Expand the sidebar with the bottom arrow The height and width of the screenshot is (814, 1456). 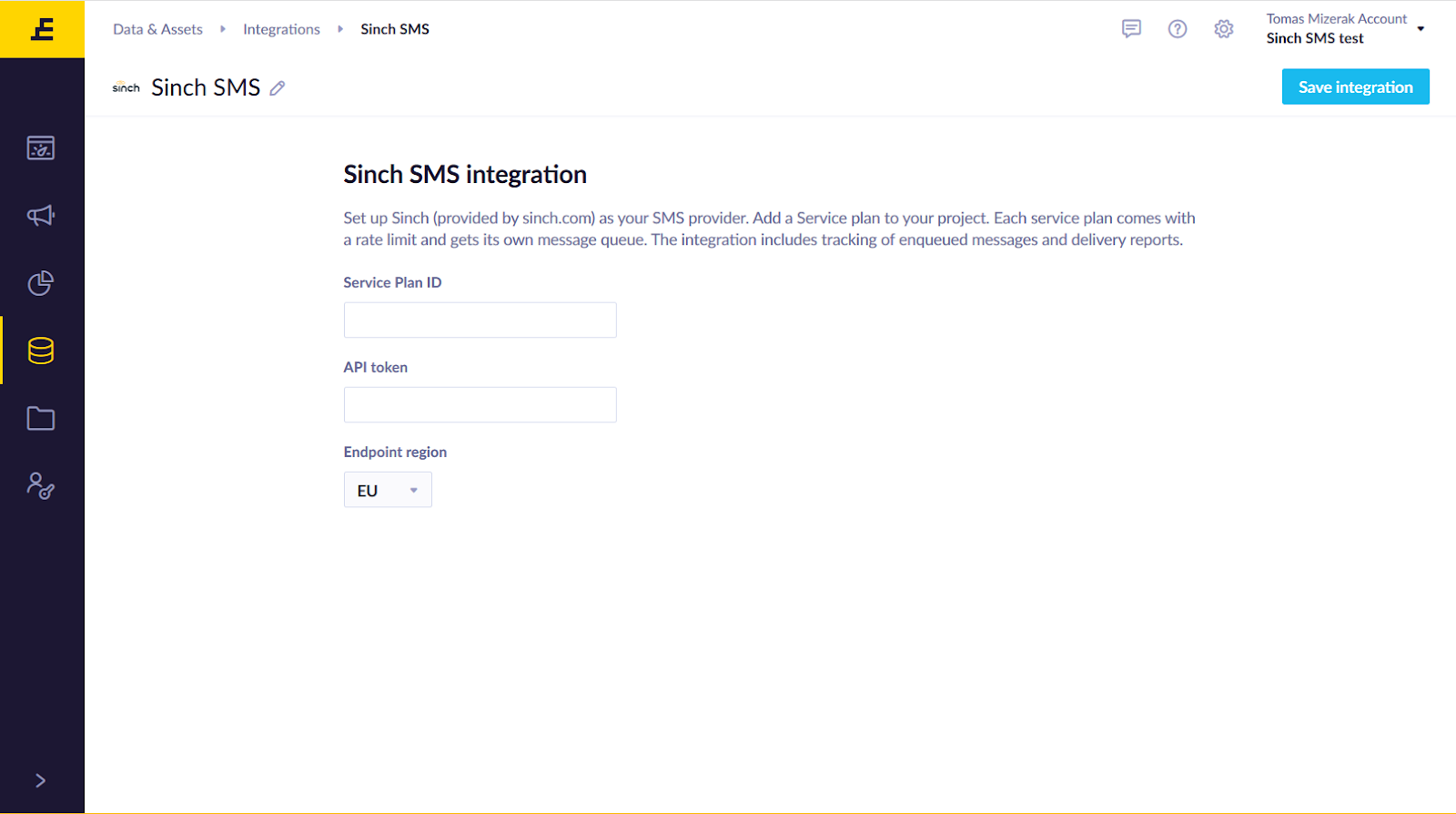(x=40, y=780)
